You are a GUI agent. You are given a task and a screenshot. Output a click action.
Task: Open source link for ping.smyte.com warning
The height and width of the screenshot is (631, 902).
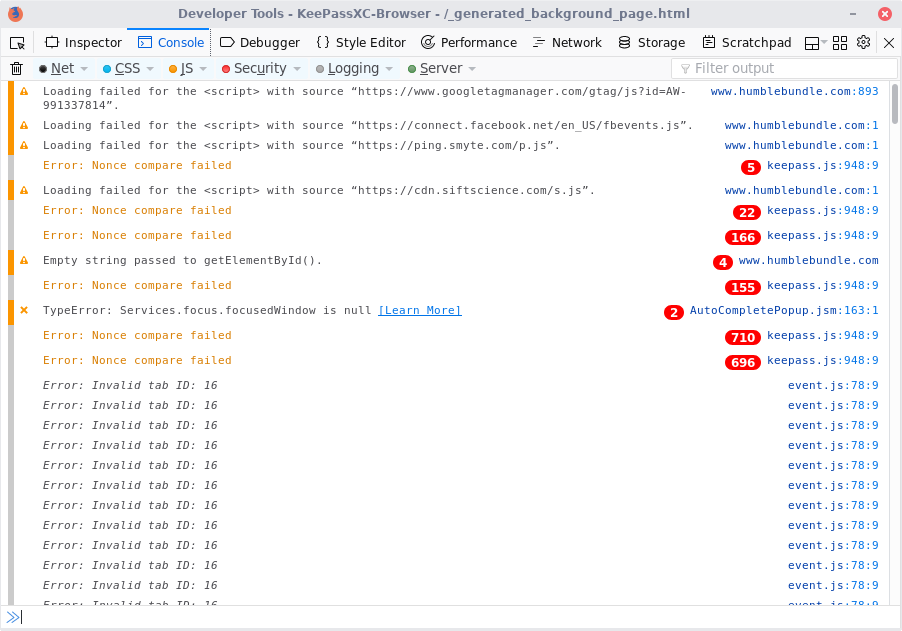pos(801,145)
